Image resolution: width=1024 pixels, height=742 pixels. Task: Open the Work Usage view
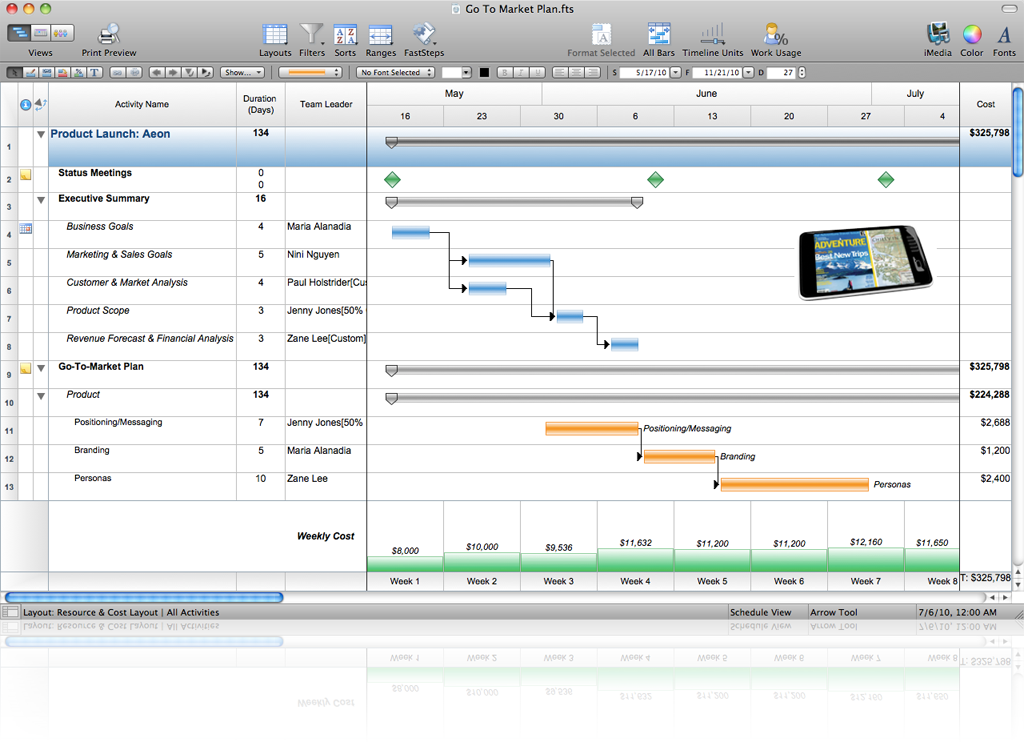click(775, 37)
